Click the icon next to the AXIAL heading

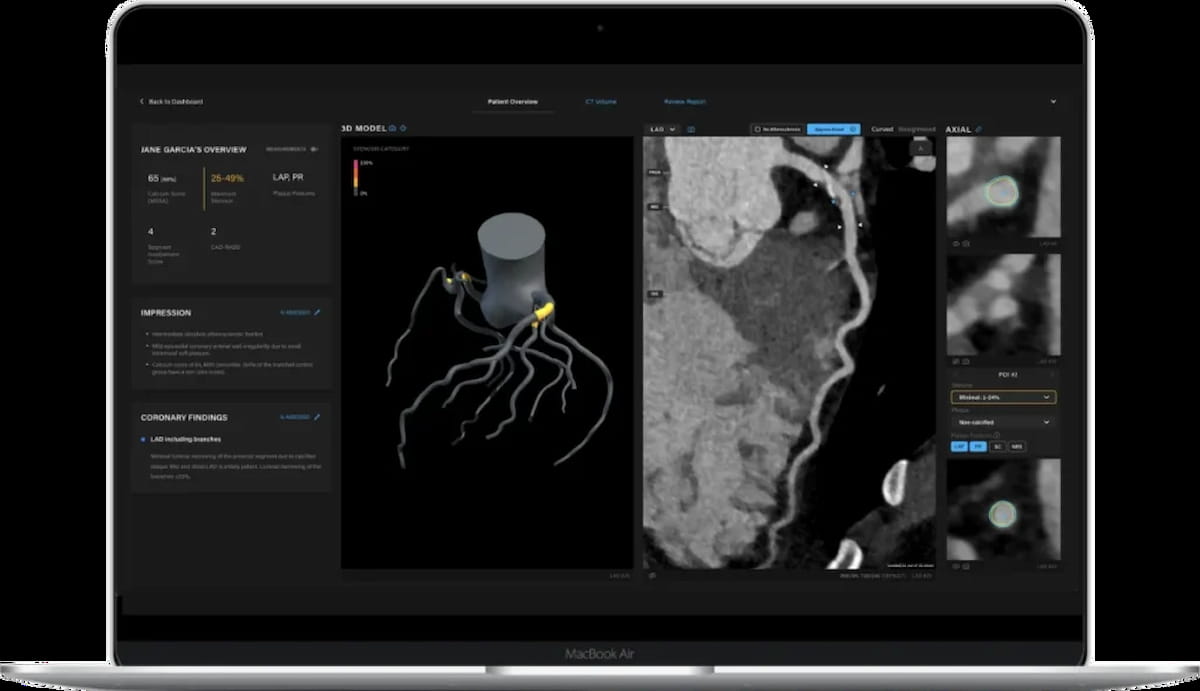point(979,129)
